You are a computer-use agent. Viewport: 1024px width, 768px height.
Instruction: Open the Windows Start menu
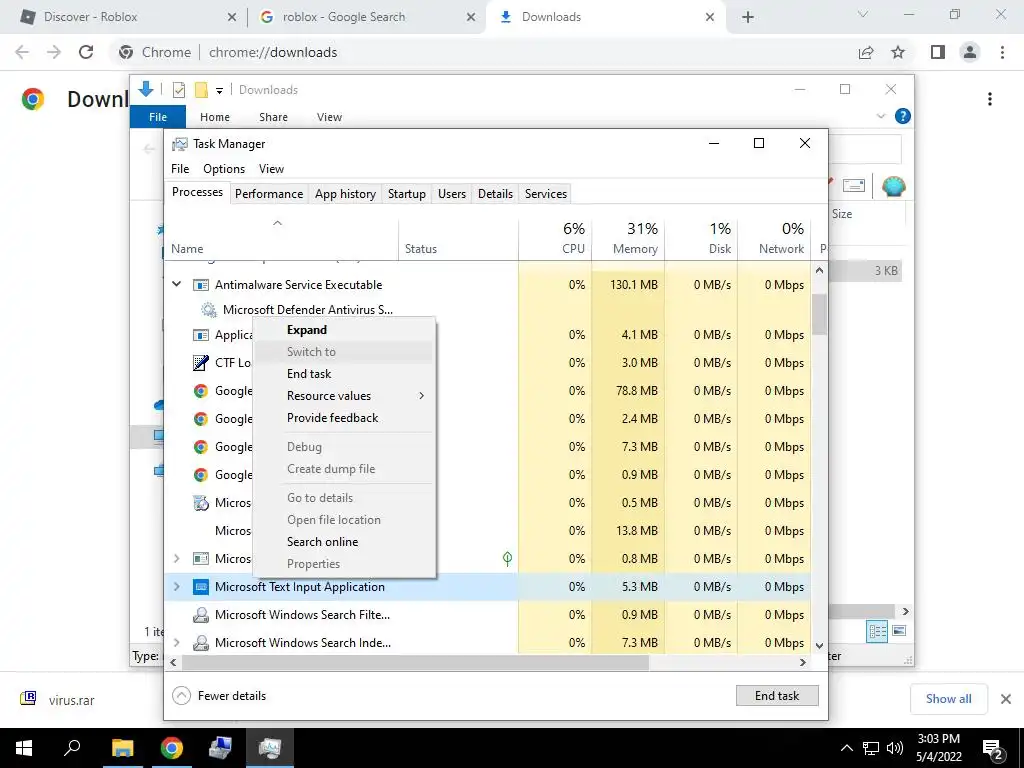(24, 748)
